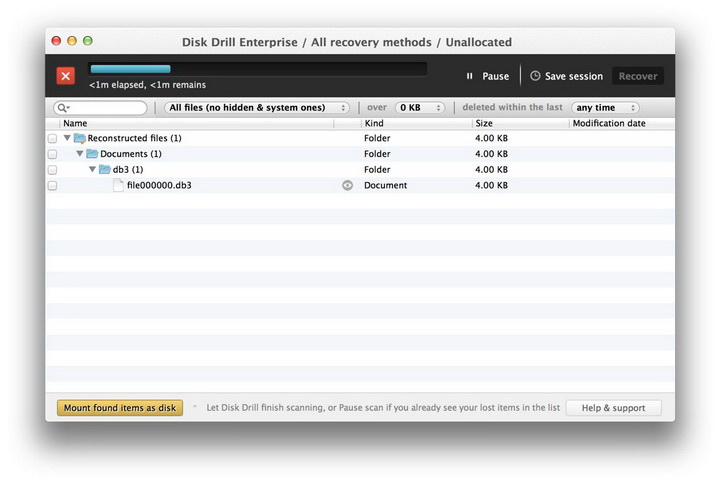
Task: Click the db3 folder icon
Action: 105,170
